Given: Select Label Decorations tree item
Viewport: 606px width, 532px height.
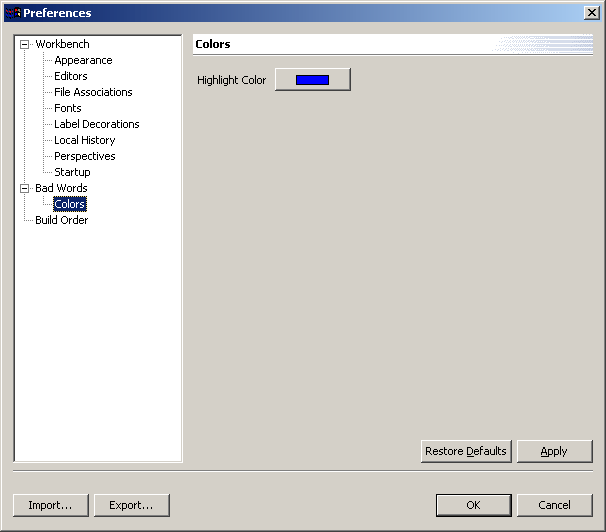Looking at the screenshot, I should point(97,124).
